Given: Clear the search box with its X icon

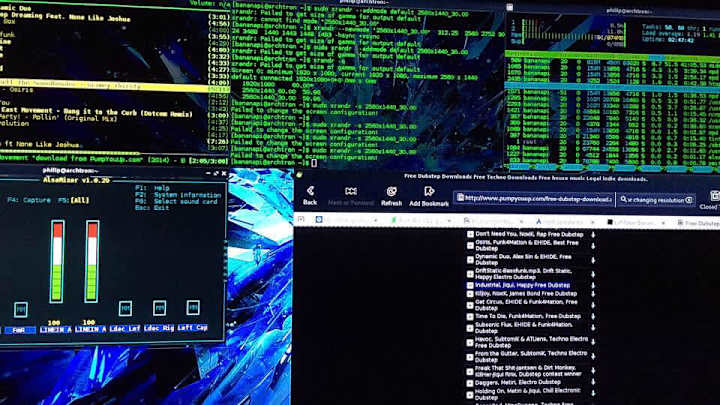Looking at the screenshot, I should pos(689,200).
